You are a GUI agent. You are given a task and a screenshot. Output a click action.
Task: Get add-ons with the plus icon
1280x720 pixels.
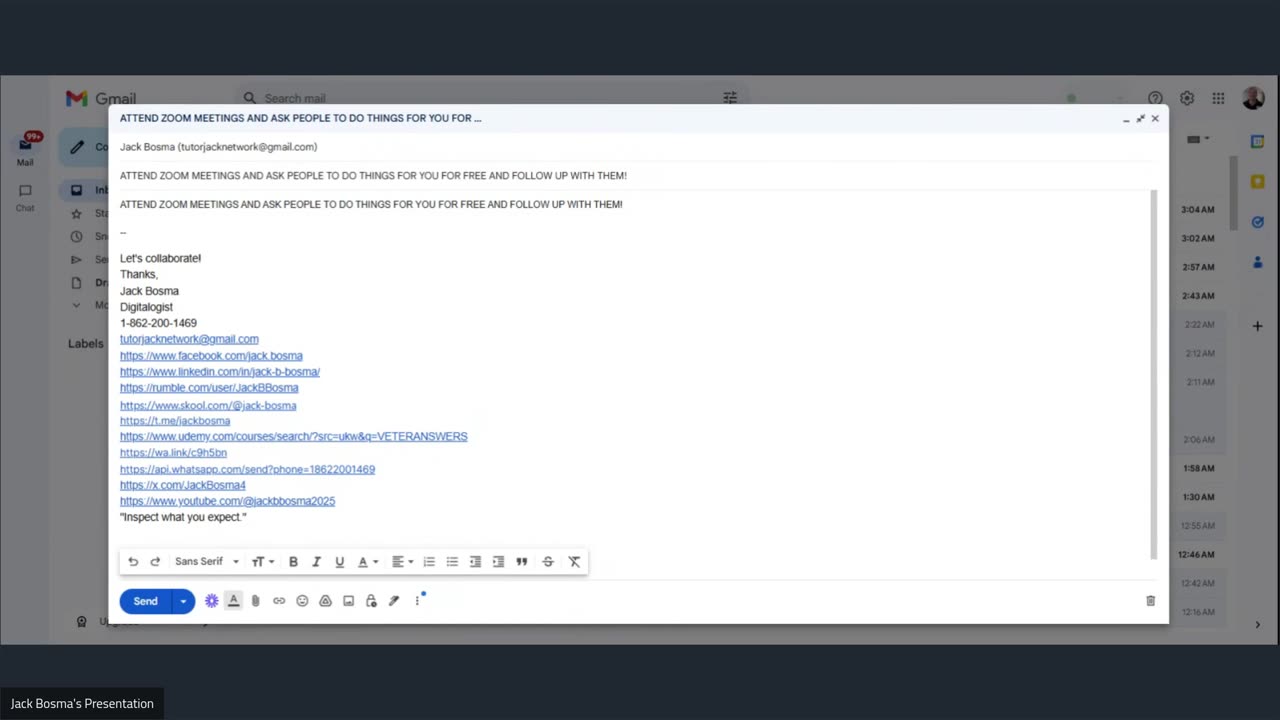click(1258, 326)
